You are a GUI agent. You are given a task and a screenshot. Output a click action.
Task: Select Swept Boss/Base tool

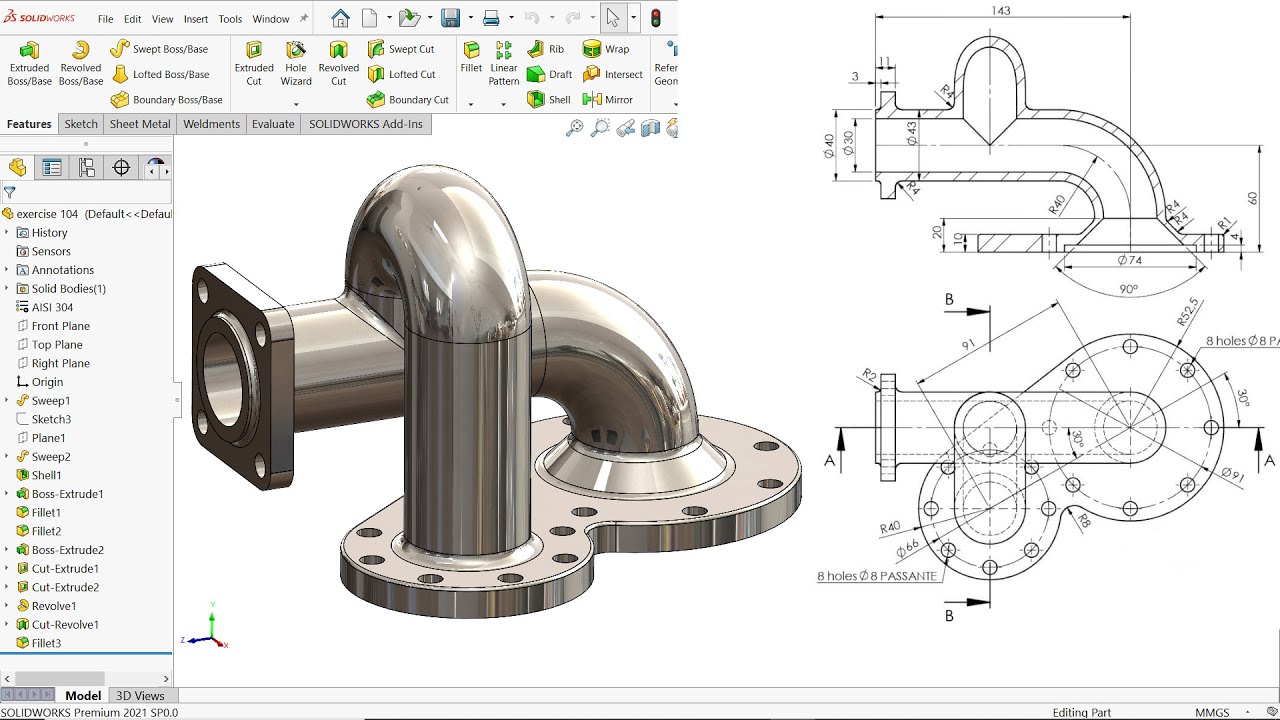tap(159, 49)
